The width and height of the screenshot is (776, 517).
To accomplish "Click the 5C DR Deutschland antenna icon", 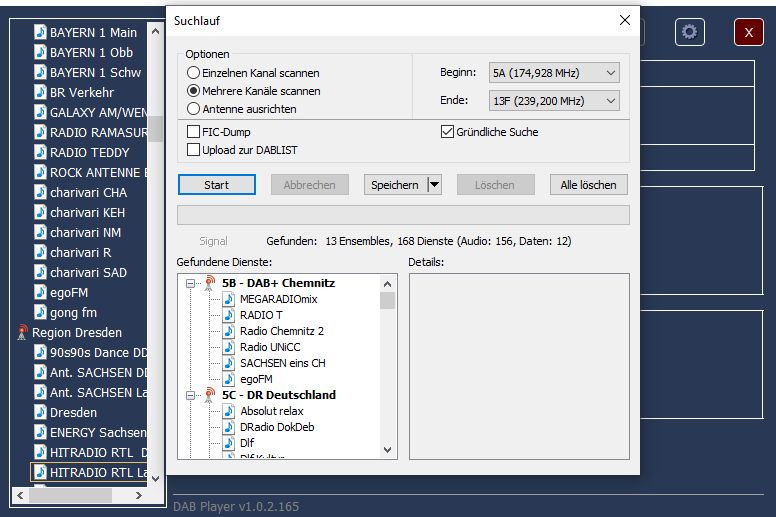I will 210,395.
